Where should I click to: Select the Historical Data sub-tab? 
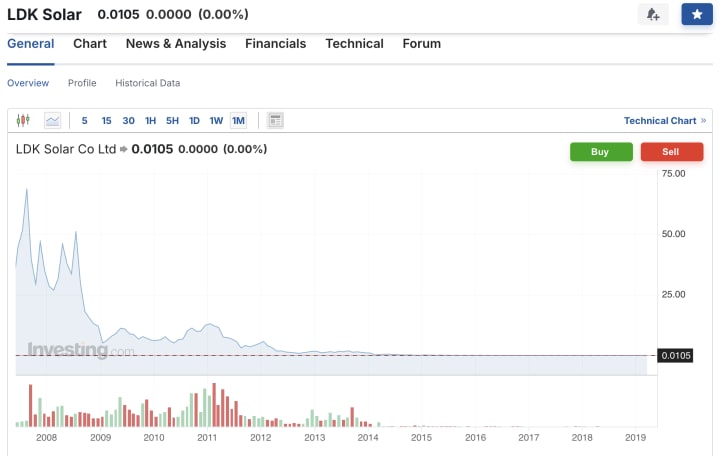pyautogui.click(x=147, y=83)
